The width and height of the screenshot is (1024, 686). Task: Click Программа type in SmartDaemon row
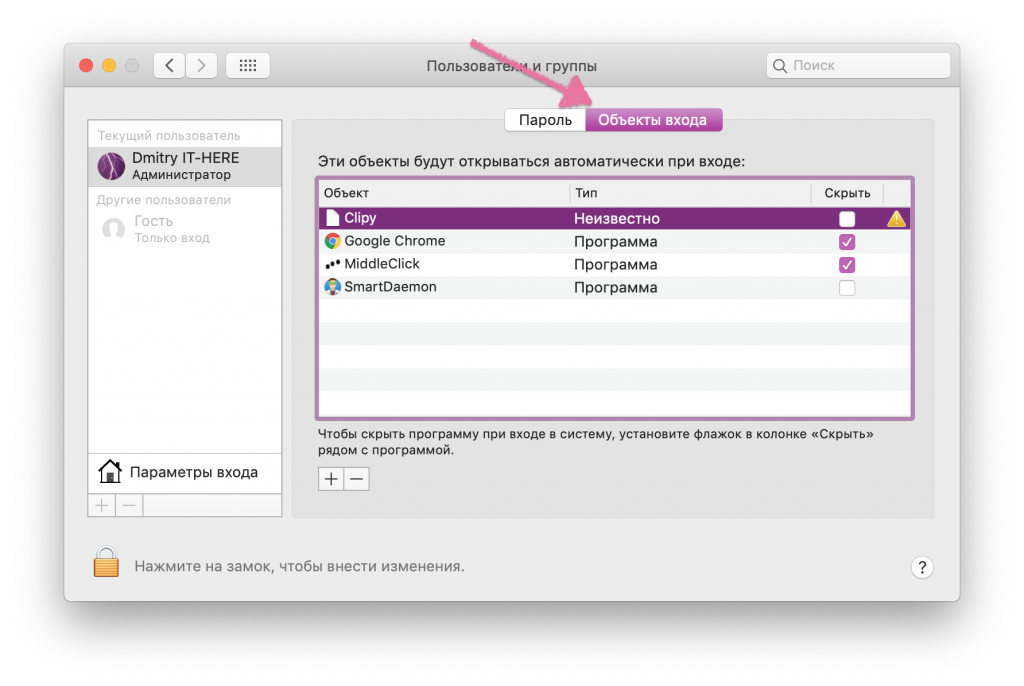pos(615,287)
